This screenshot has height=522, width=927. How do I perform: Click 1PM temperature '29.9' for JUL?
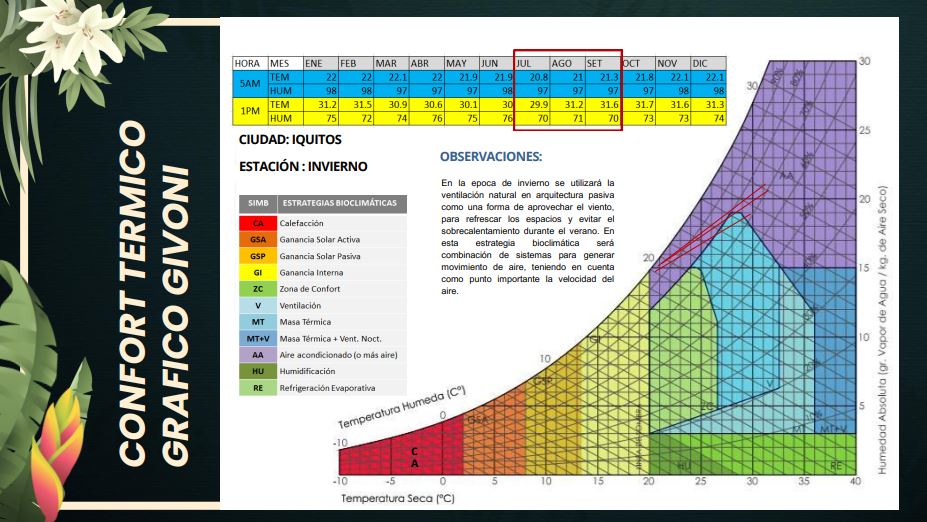pos(532,105)
